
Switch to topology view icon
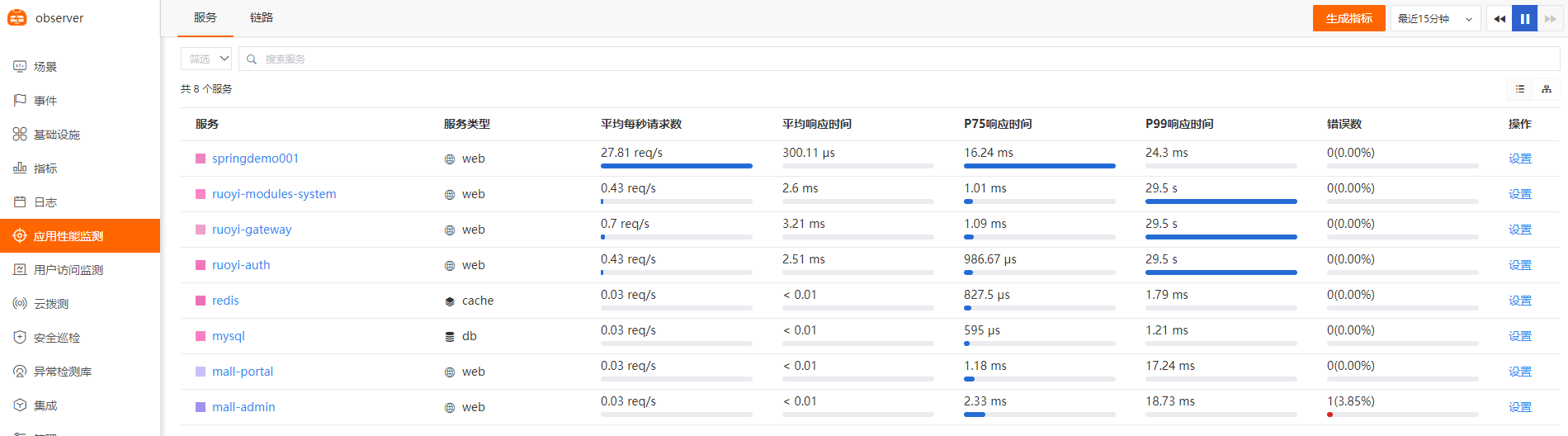[1546, 89]
